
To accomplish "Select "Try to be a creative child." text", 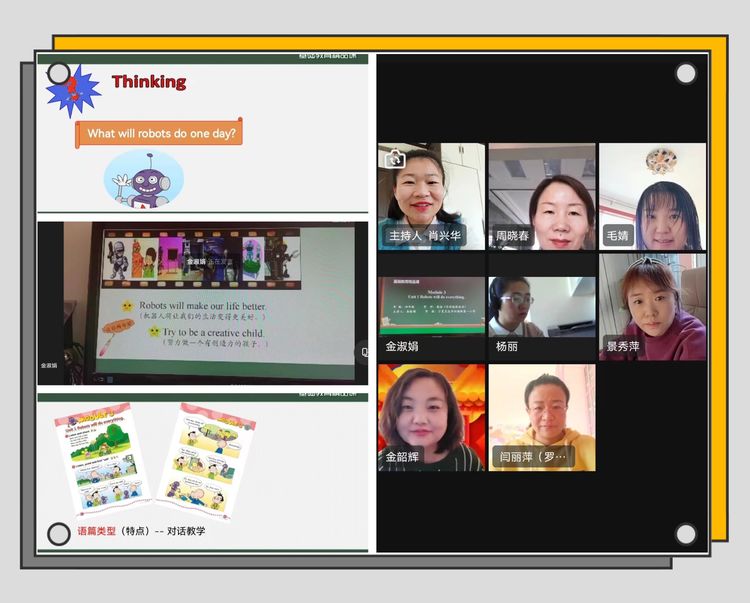I will pyautogui.click(x=213, y=332).
